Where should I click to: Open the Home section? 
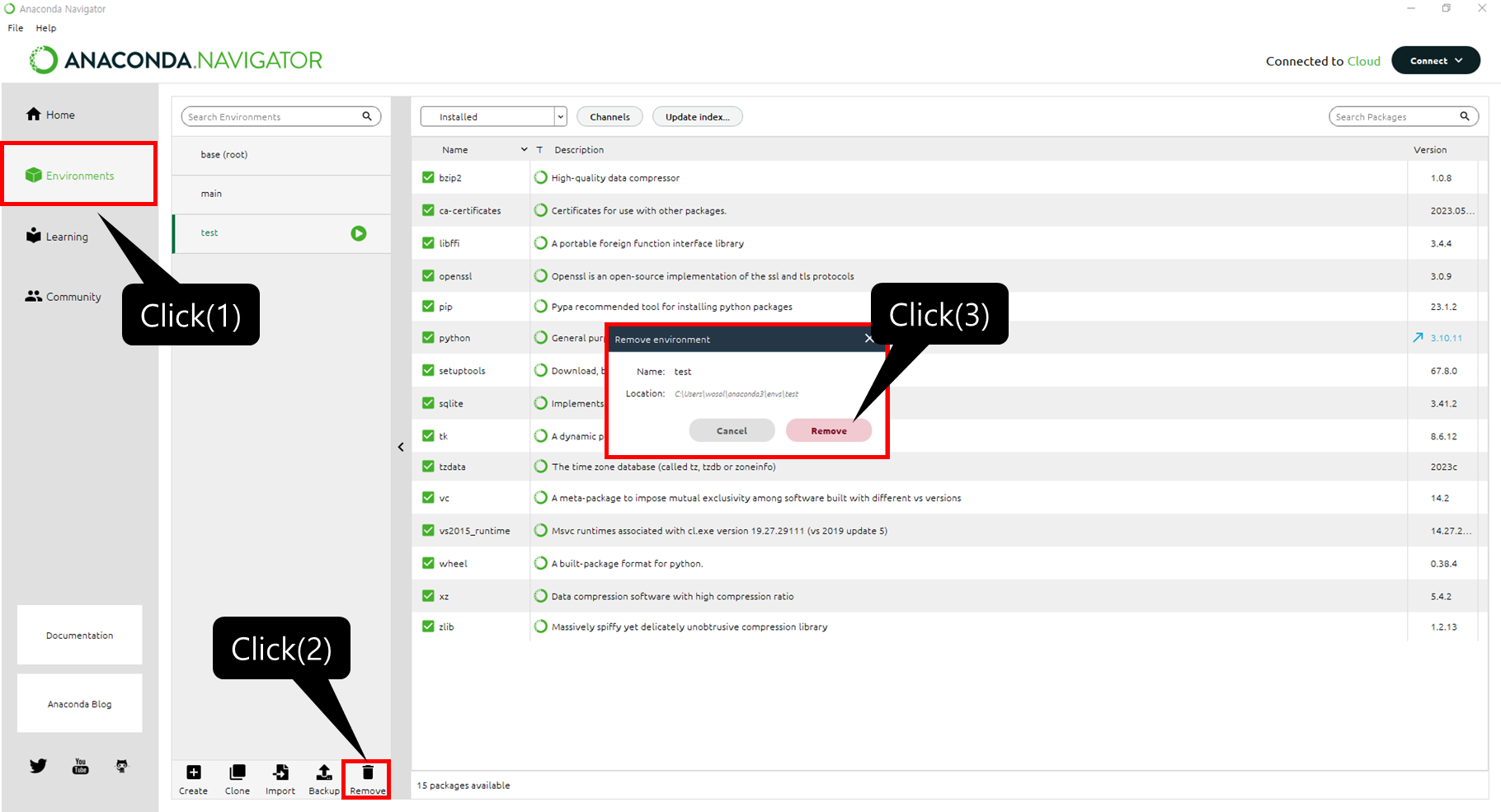pos(50,115)
